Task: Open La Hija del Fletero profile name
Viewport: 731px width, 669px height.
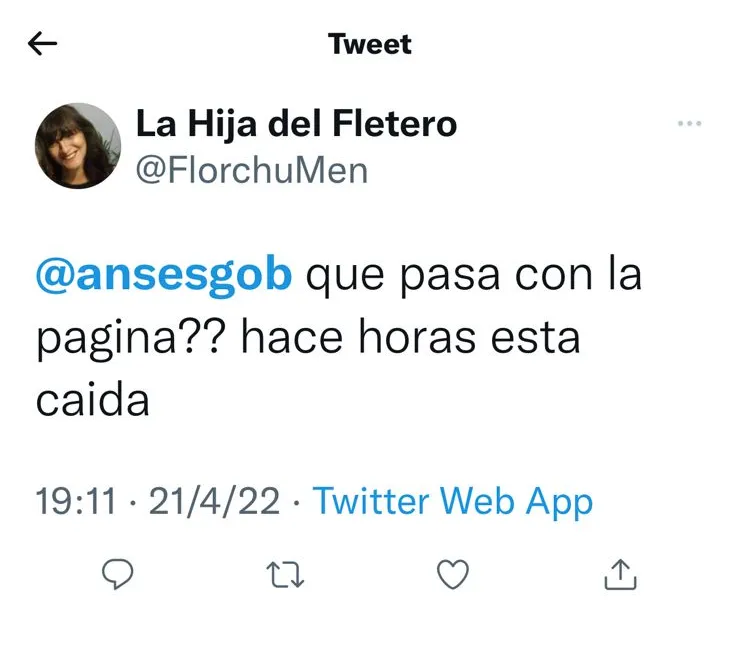Action: point(297,124)
